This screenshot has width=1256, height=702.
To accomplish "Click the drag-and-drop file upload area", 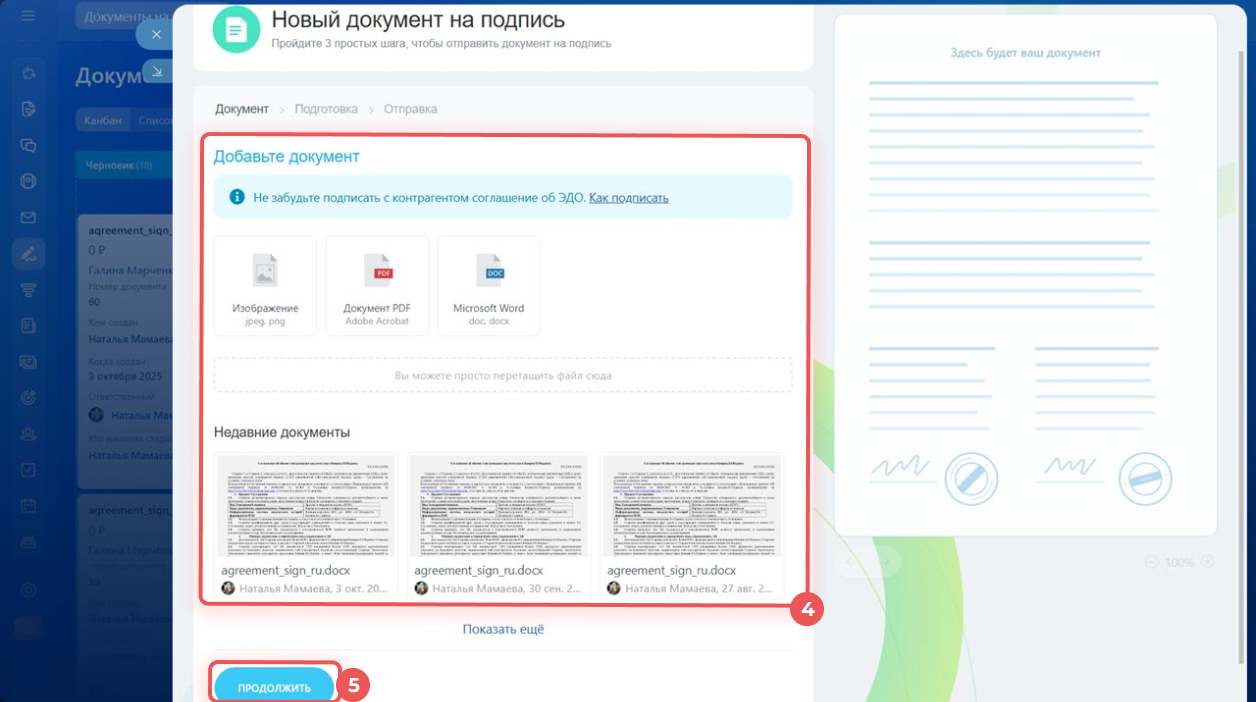I will 503,375.
